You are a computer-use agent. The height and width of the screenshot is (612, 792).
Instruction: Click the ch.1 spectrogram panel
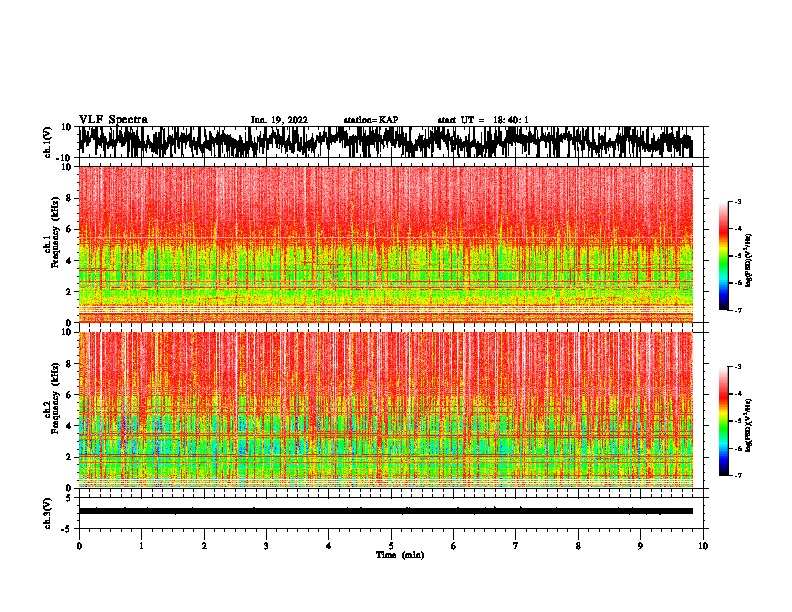click(386, 244)
